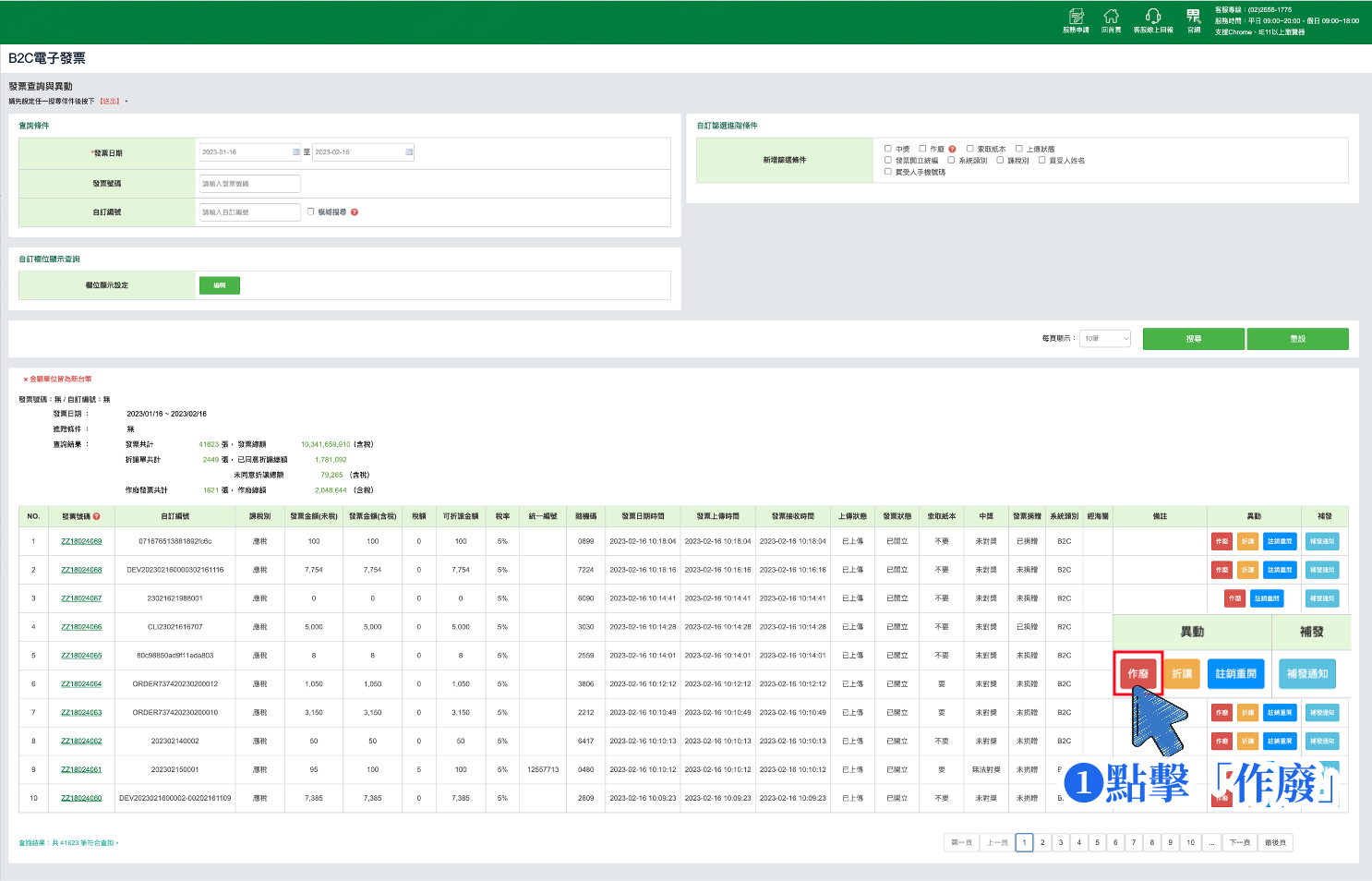
Task: Click 補發通知 button in row ZZ18024062
Action: point(1321,741)
